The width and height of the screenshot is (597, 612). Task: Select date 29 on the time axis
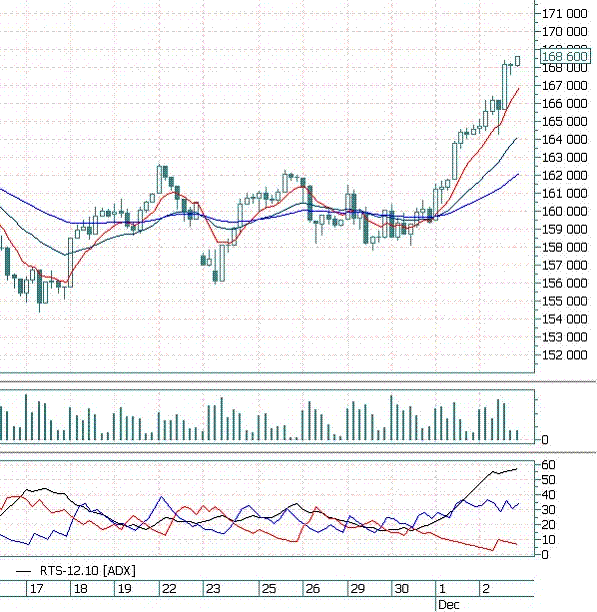[x=357, y=589]
